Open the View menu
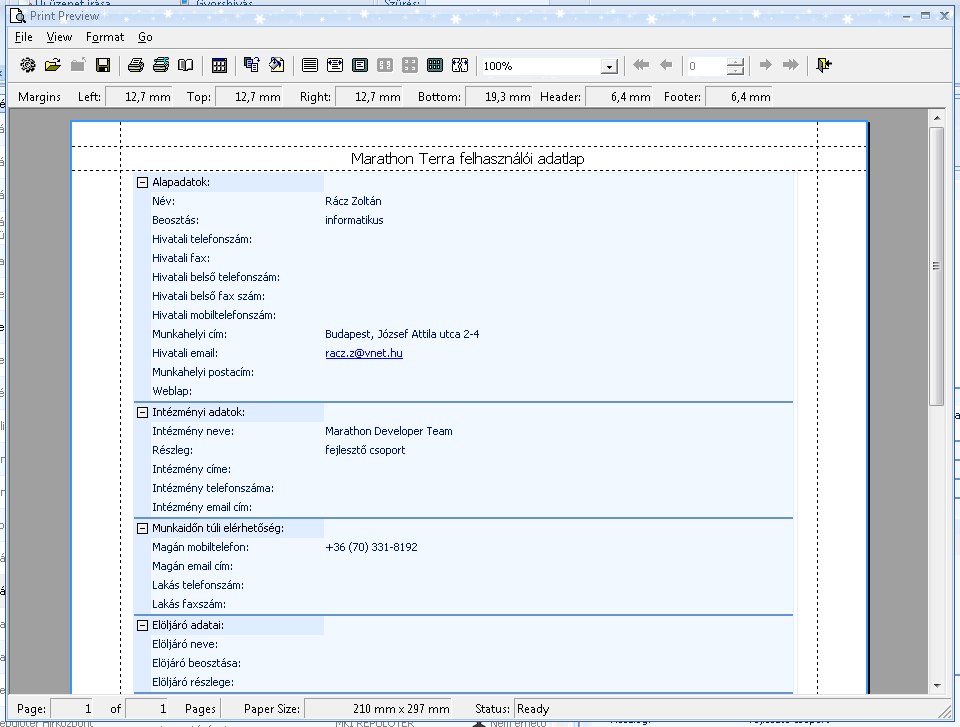Image resolution: width=960 pixels, height=727 pixels. (59, 37)
